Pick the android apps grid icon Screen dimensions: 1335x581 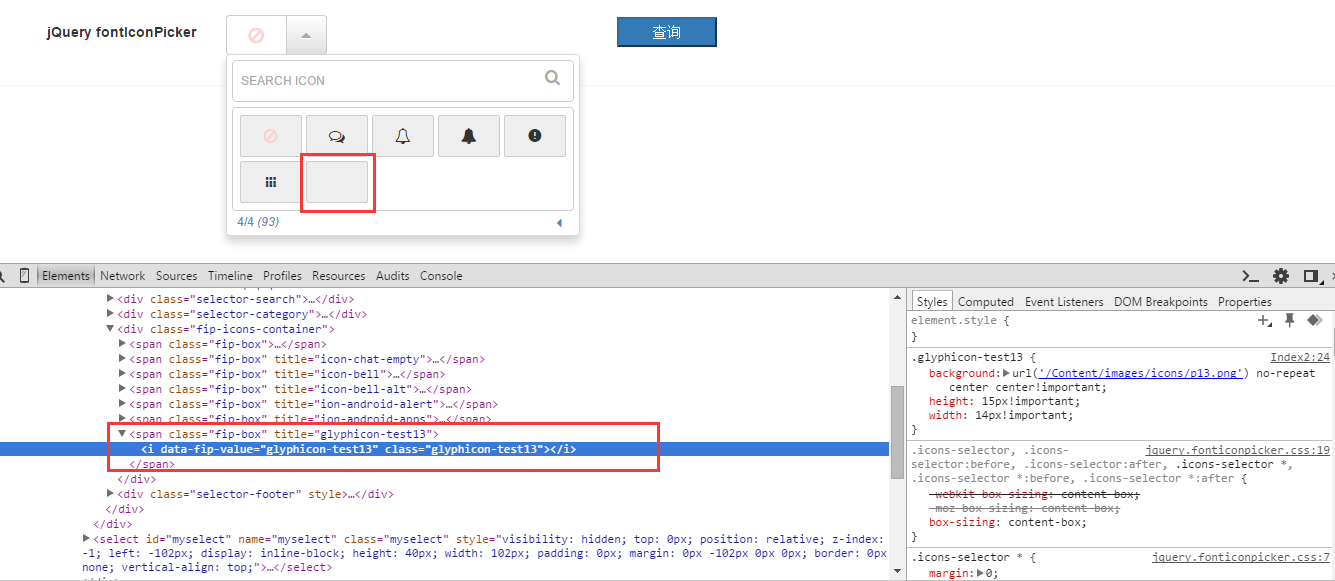[270, 182]
